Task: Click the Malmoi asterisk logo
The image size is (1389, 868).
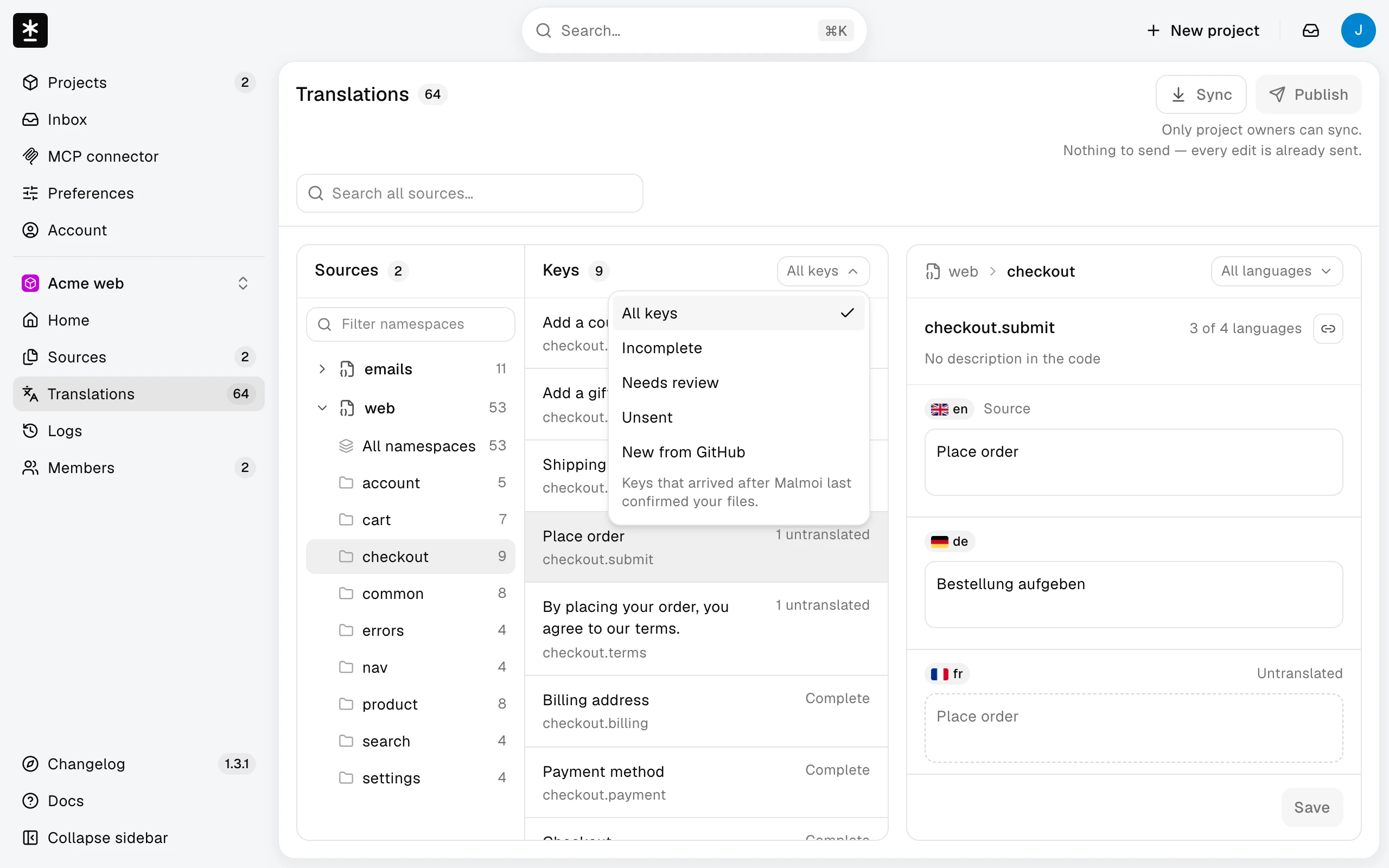Action: click(30, 30)
